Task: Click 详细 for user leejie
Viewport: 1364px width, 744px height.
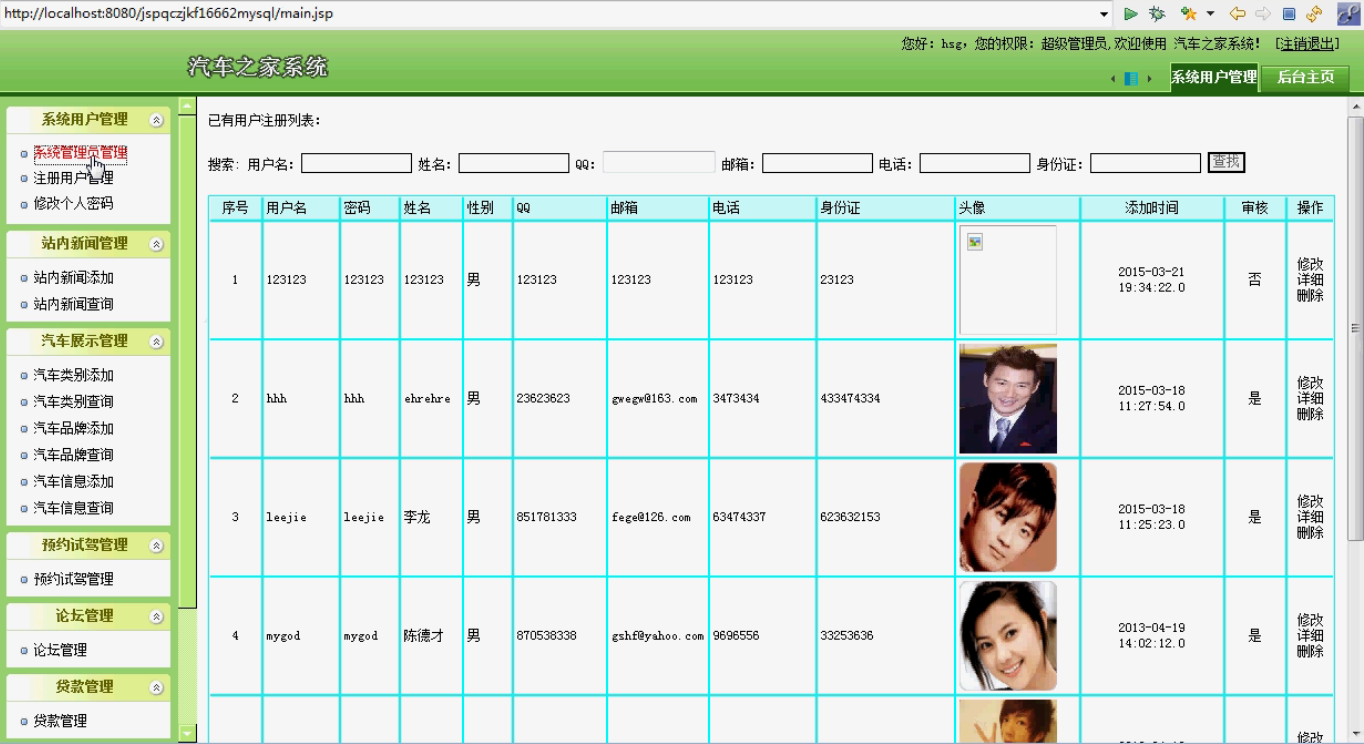Action: (x=1310, y=517)
